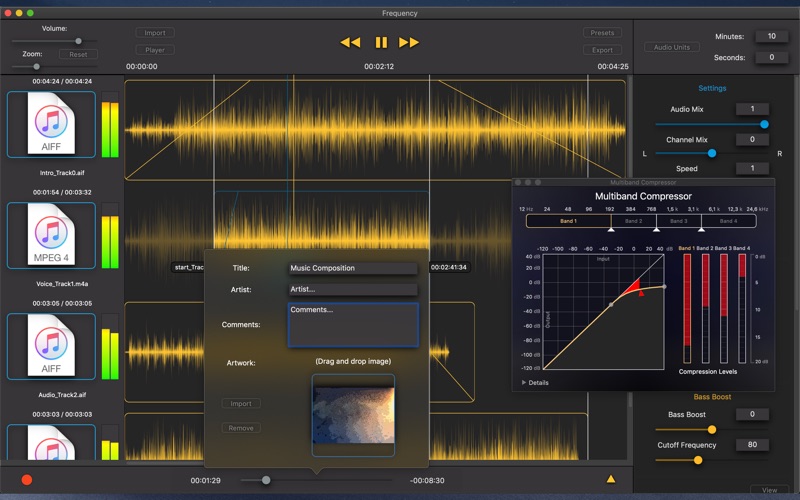Click the yellow triangle icon at bottom

pyautogui.click(x=611, y=479)
